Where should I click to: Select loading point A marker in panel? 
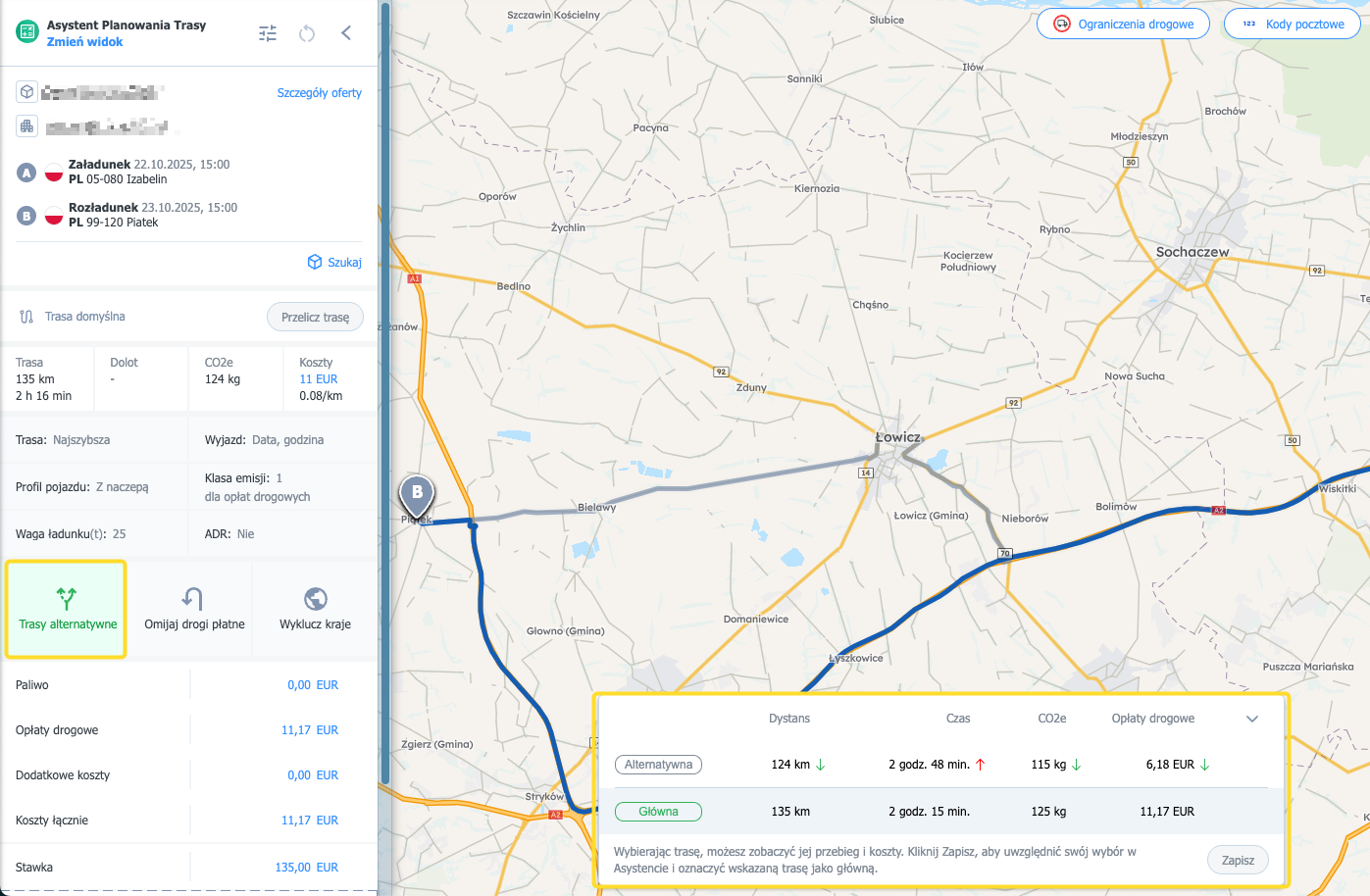[x=26, y=173]
